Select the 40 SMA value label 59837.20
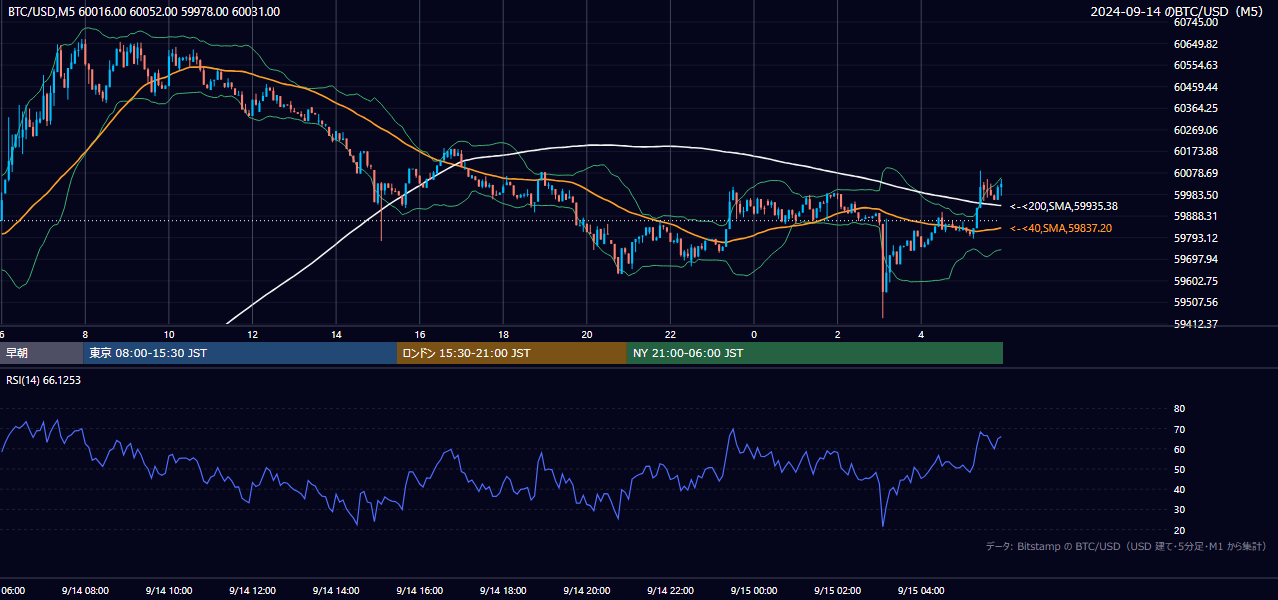The width and height of the screenshot is (1278, 600). [1061, 229]
